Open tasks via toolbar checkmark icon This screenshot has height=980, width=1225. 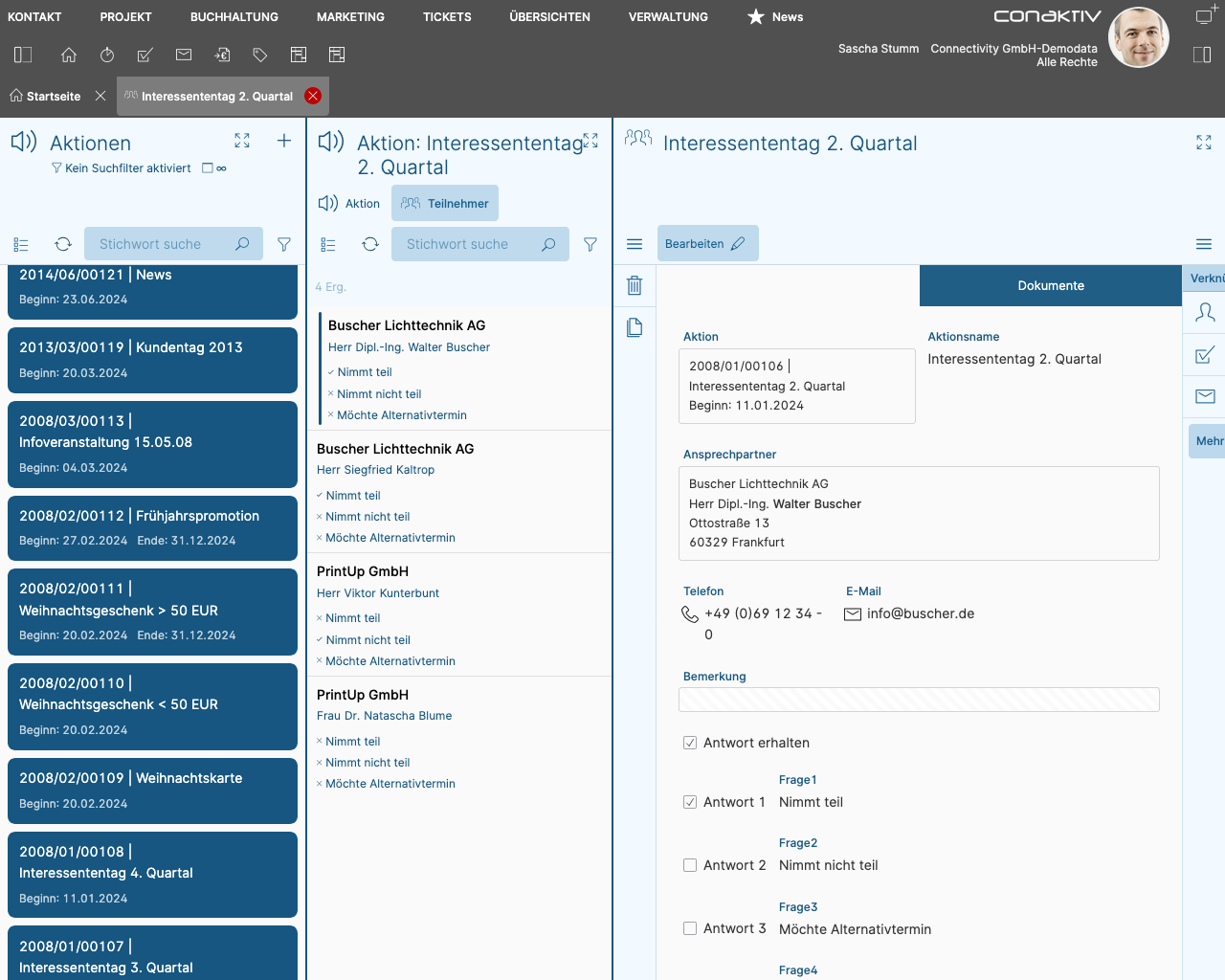point(145,55)
